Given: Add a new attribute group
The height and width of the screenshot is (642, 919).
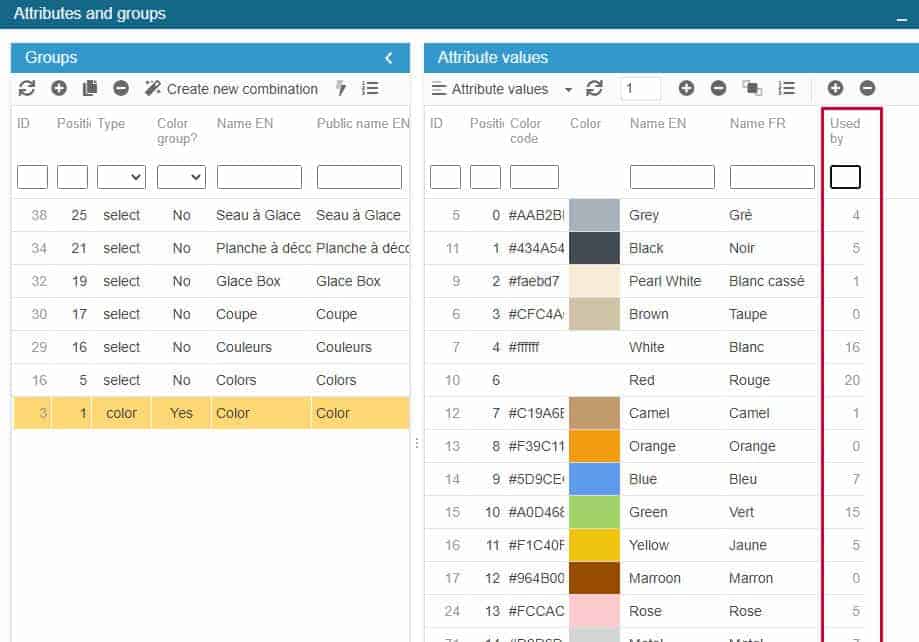Looking at the screenshot, I should pyautogui.click(x=59, y=89).
